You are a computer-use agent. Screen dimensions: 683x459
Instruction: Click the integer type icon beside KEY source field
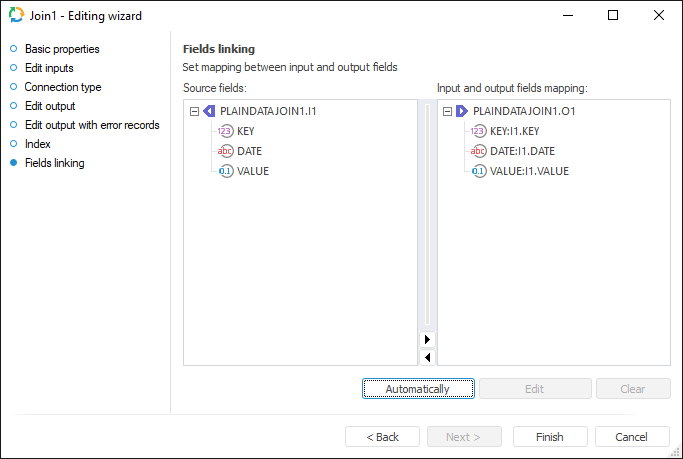pos(225,131)
